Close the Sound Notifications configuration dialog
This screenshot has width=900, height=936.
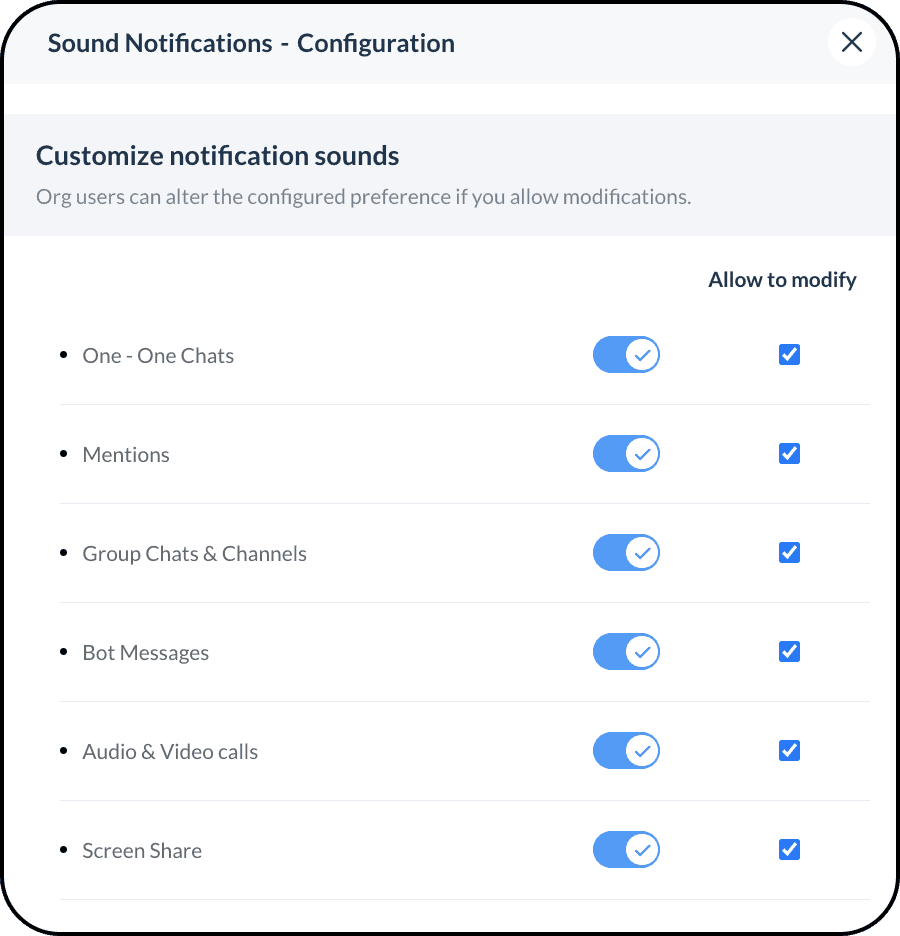[851, 42]
